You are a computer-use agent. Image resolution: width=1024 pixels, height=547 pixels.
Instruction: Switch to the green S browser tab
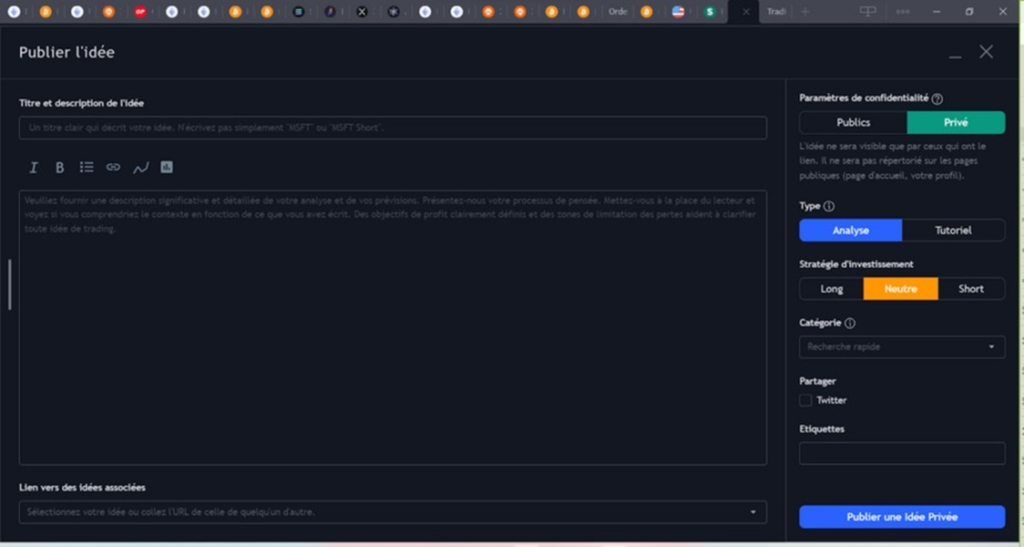[710, 12]
